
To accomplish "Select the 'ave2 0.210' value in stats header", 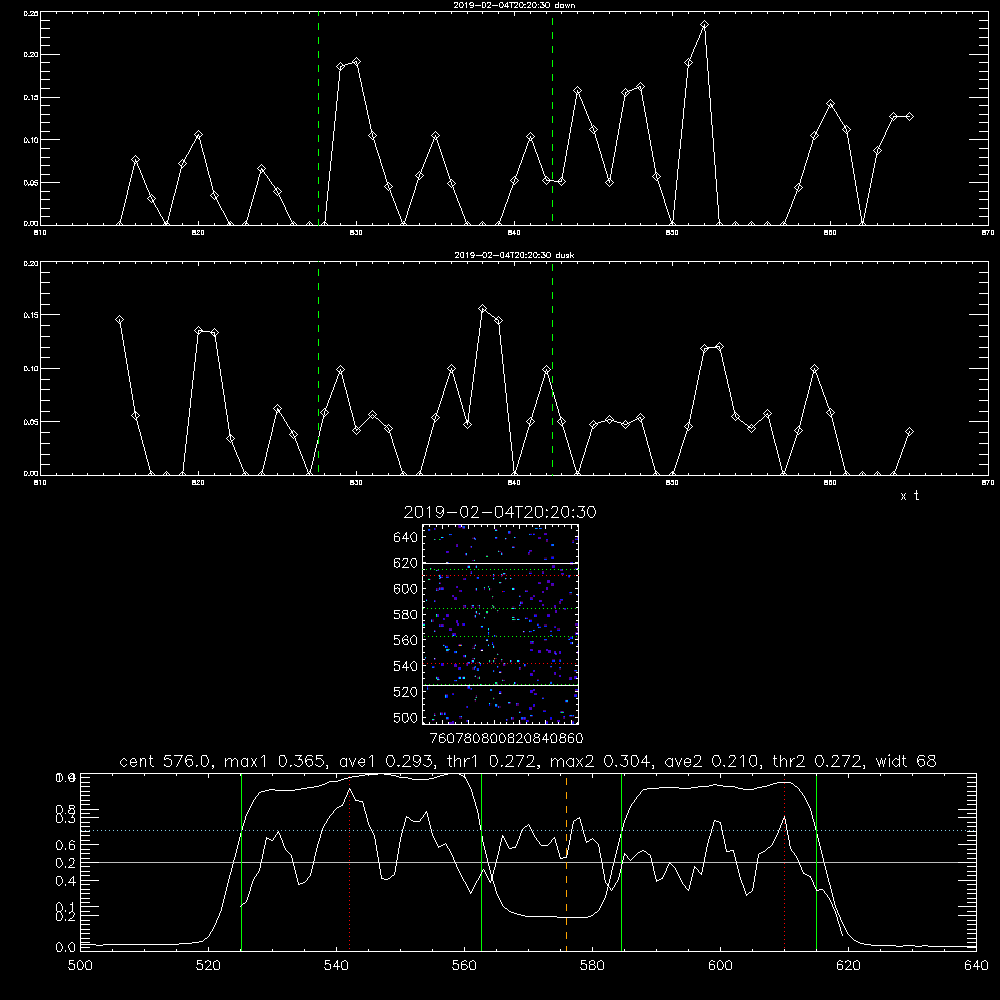I will [x=712, y=761].
